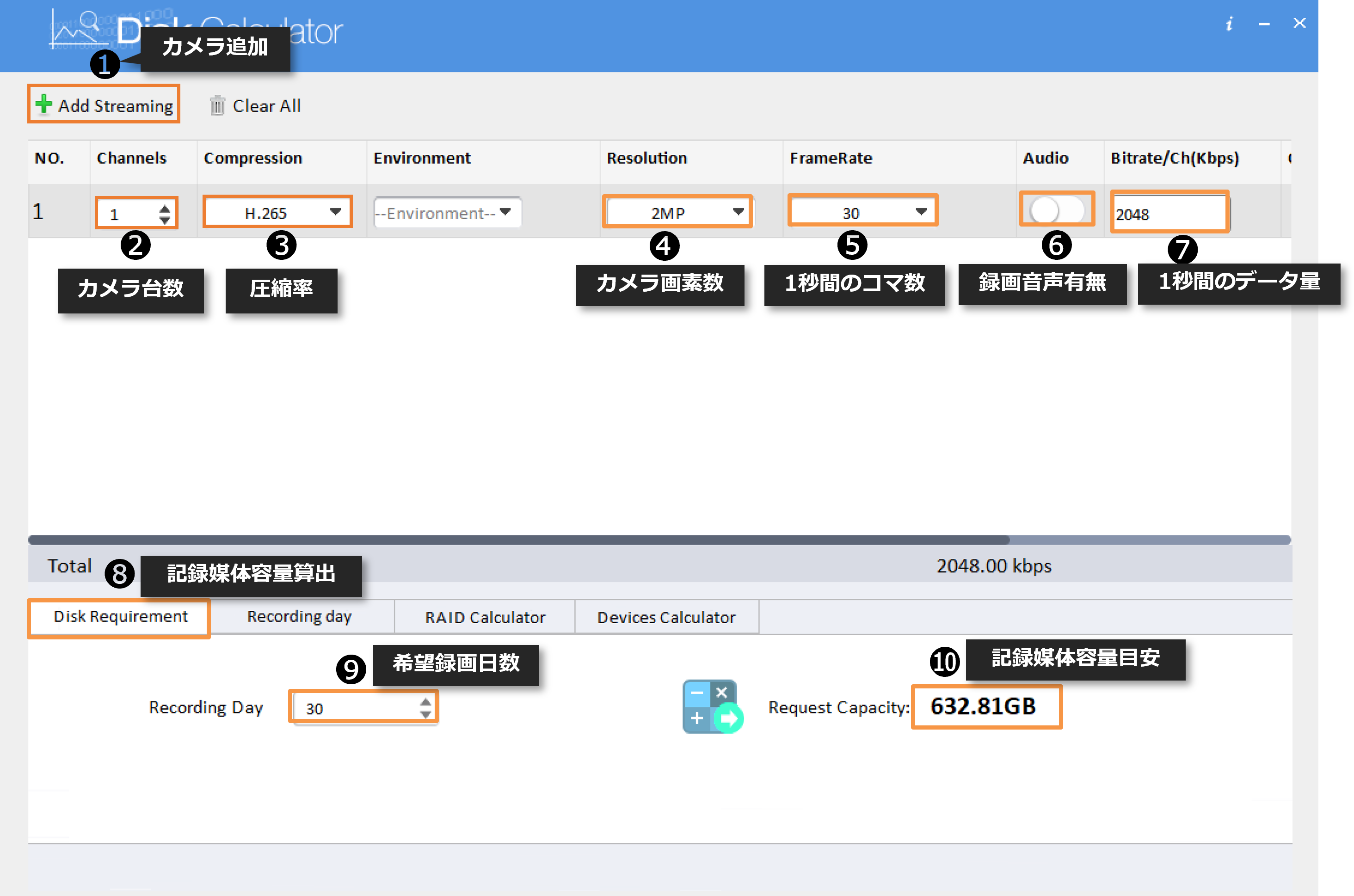Click the calculator compute icon
1354x896 pixels.
(712, 706)
